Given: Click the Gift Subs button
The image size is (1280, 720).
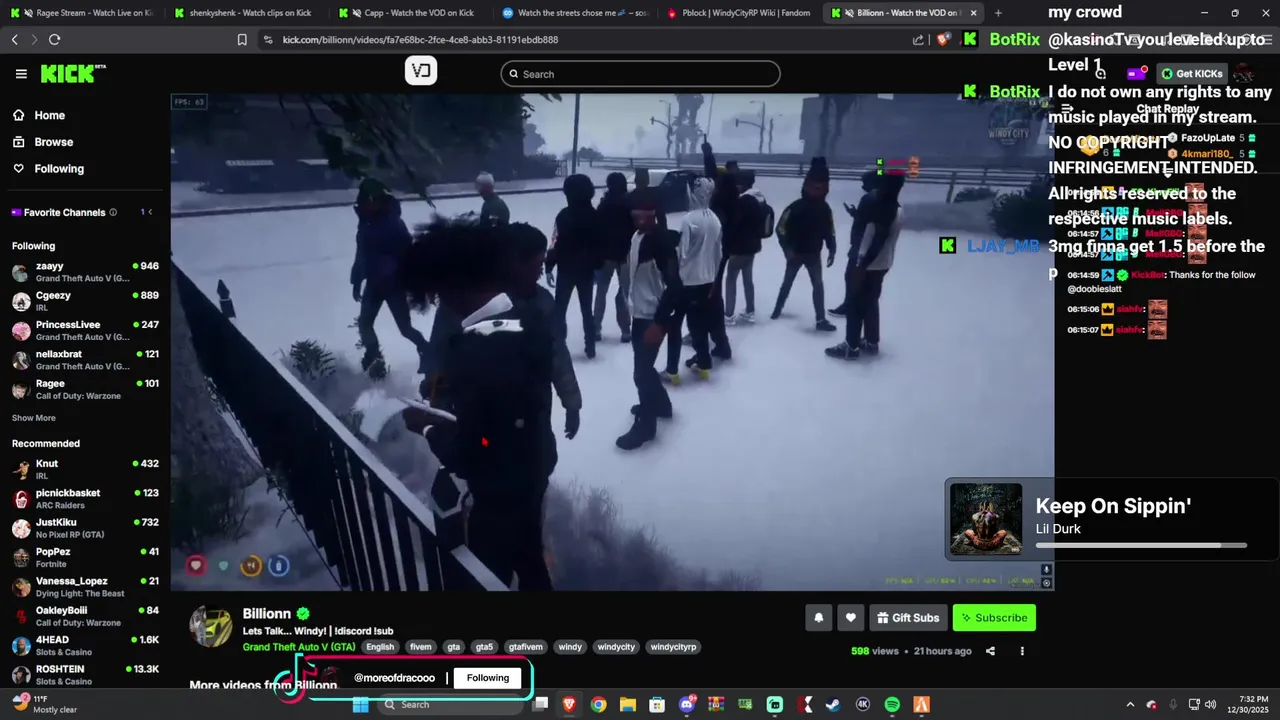Looking at the screenshot, I should click(908, 618).
